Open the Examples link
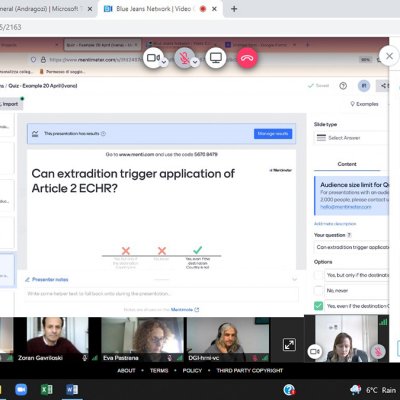Image resolution: width=400 pixels, height=400 pixels. click(x=364, y=104)
